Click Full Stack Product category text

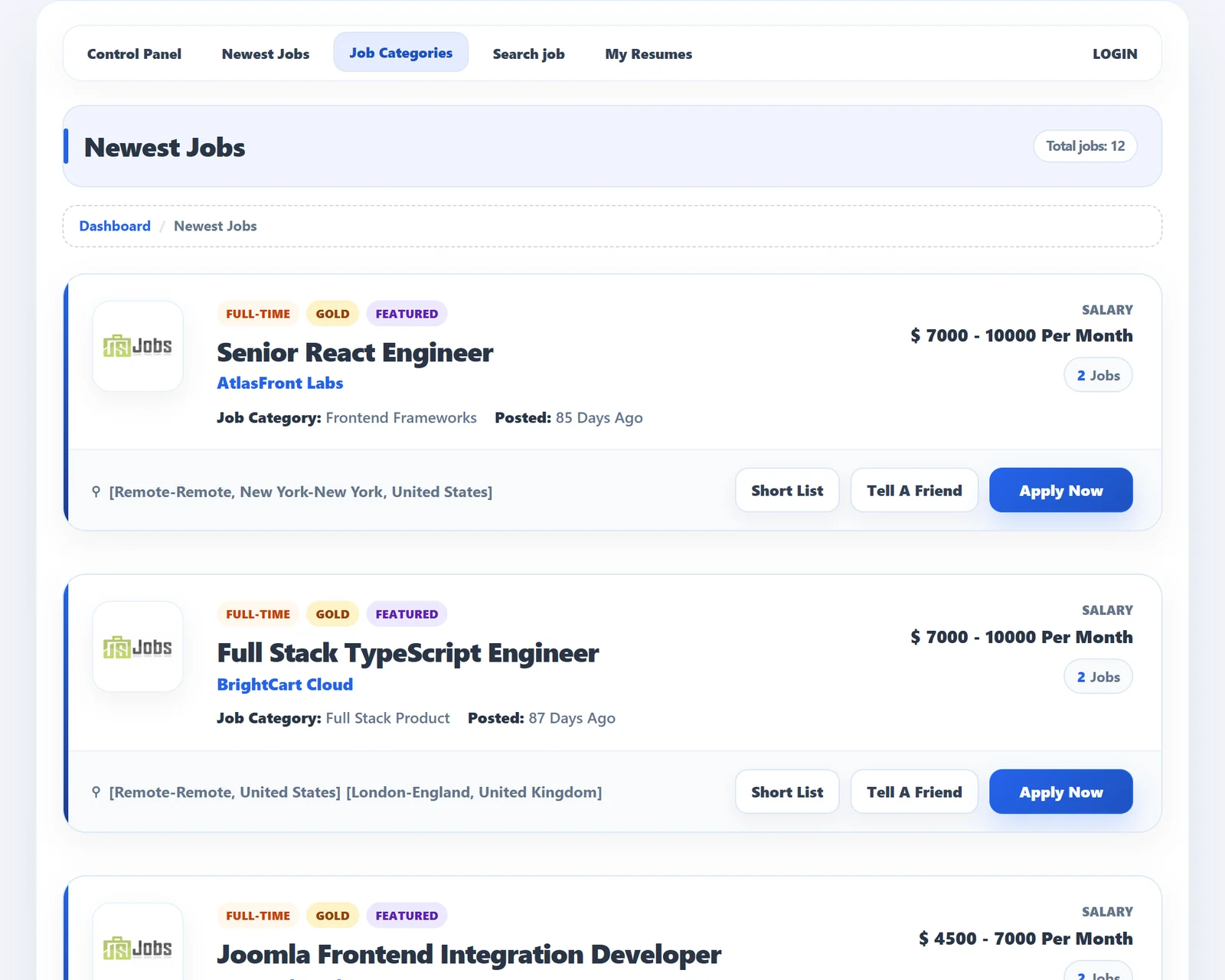[387, 718]
